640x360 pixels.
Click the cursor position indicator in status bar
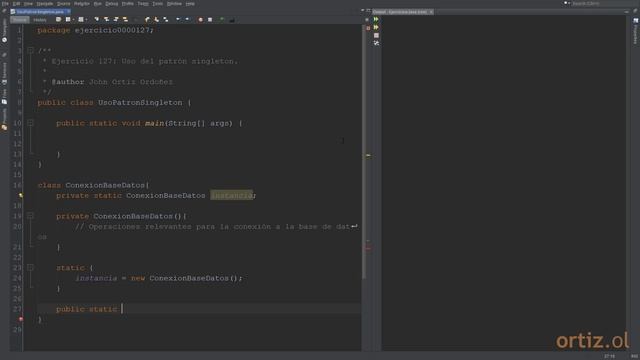pyautogui.click(x=609, y=356)
